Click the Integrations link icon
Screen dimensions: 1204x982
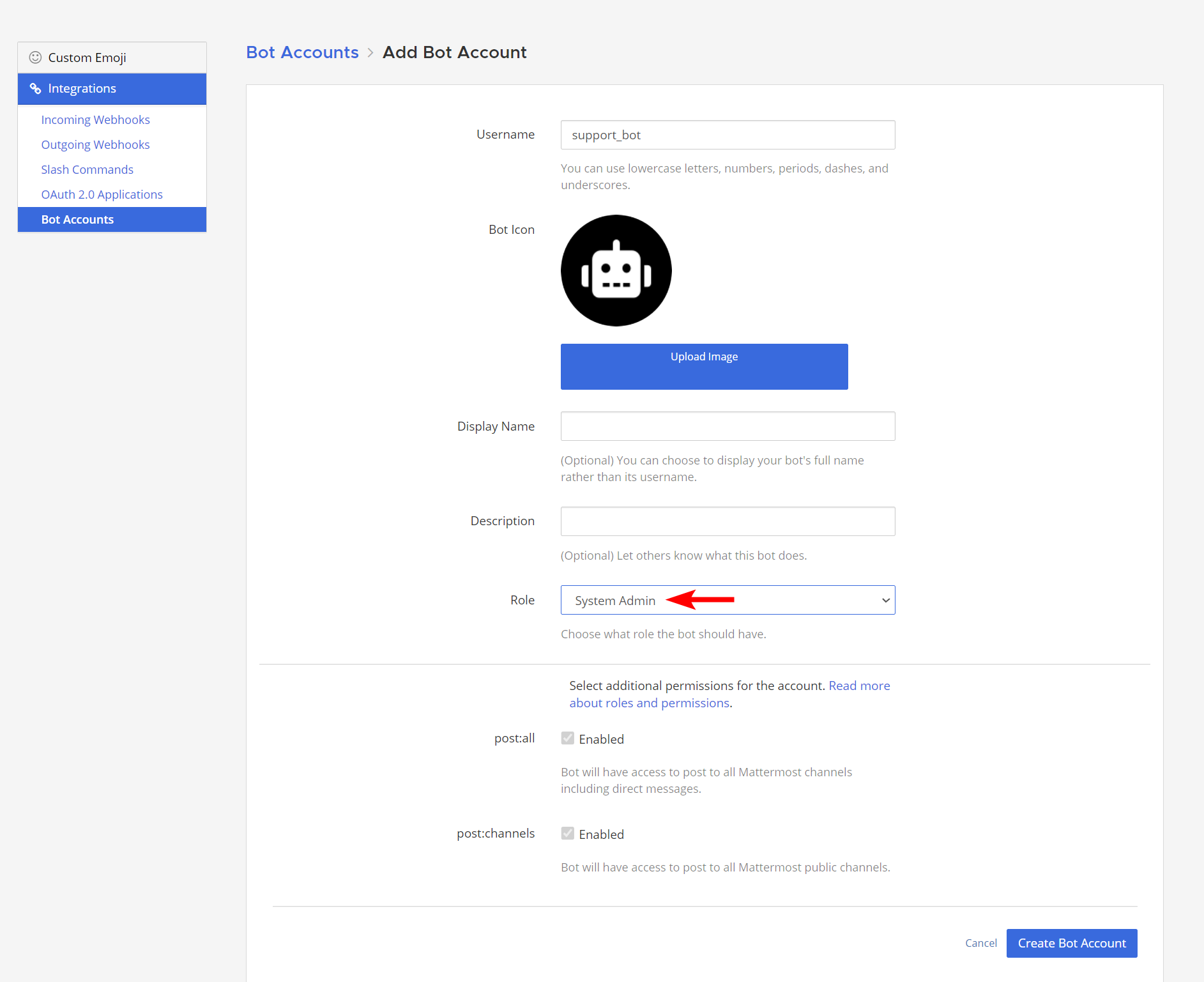click(x=35, y=89)
